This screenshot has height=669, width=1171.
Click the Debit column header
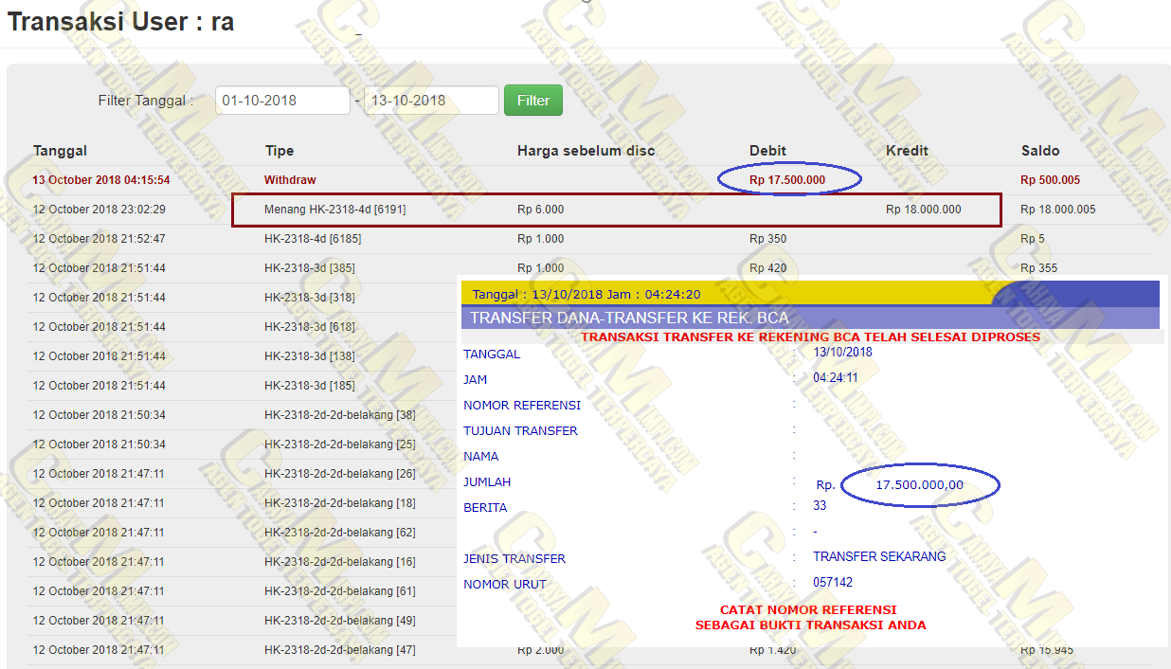pos(768,151)
